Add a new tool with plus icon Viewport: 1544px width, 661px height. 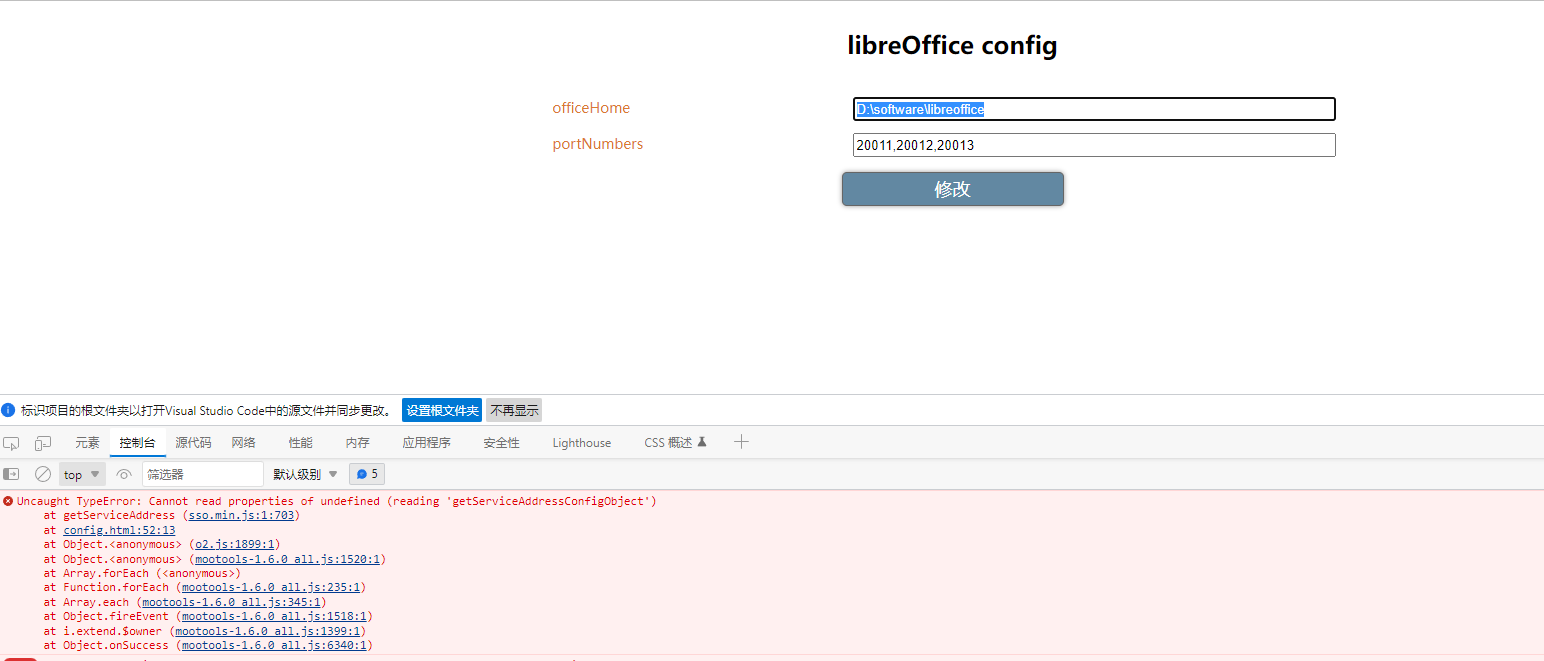pos(741,442)
